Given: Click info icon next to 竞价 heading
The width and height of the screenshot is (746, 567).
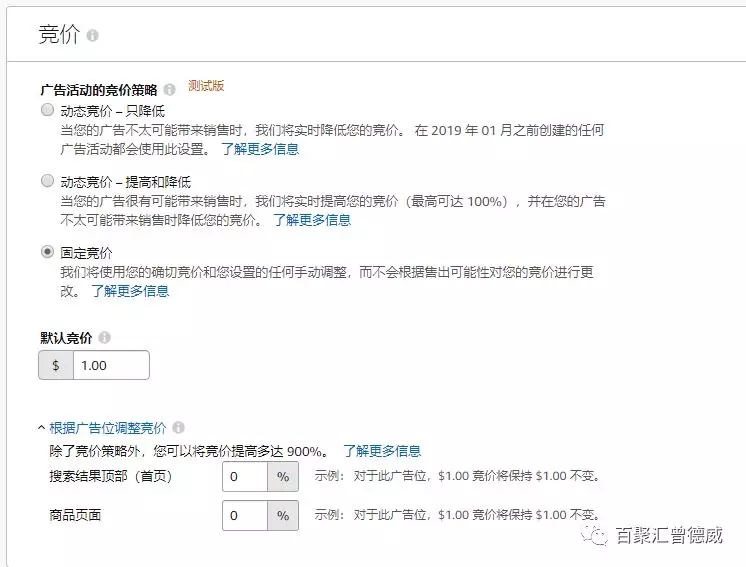Looking at the screenshot, I should [x=93, y=35].
